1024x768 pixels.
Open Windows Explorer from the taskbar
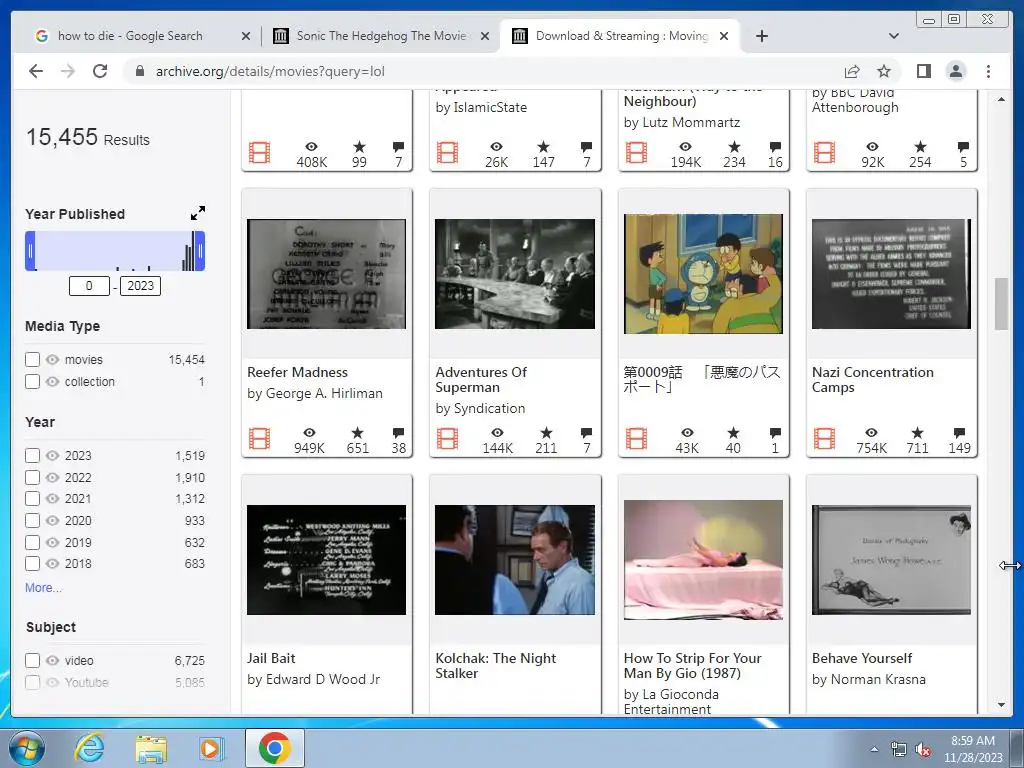coord(151,748)
